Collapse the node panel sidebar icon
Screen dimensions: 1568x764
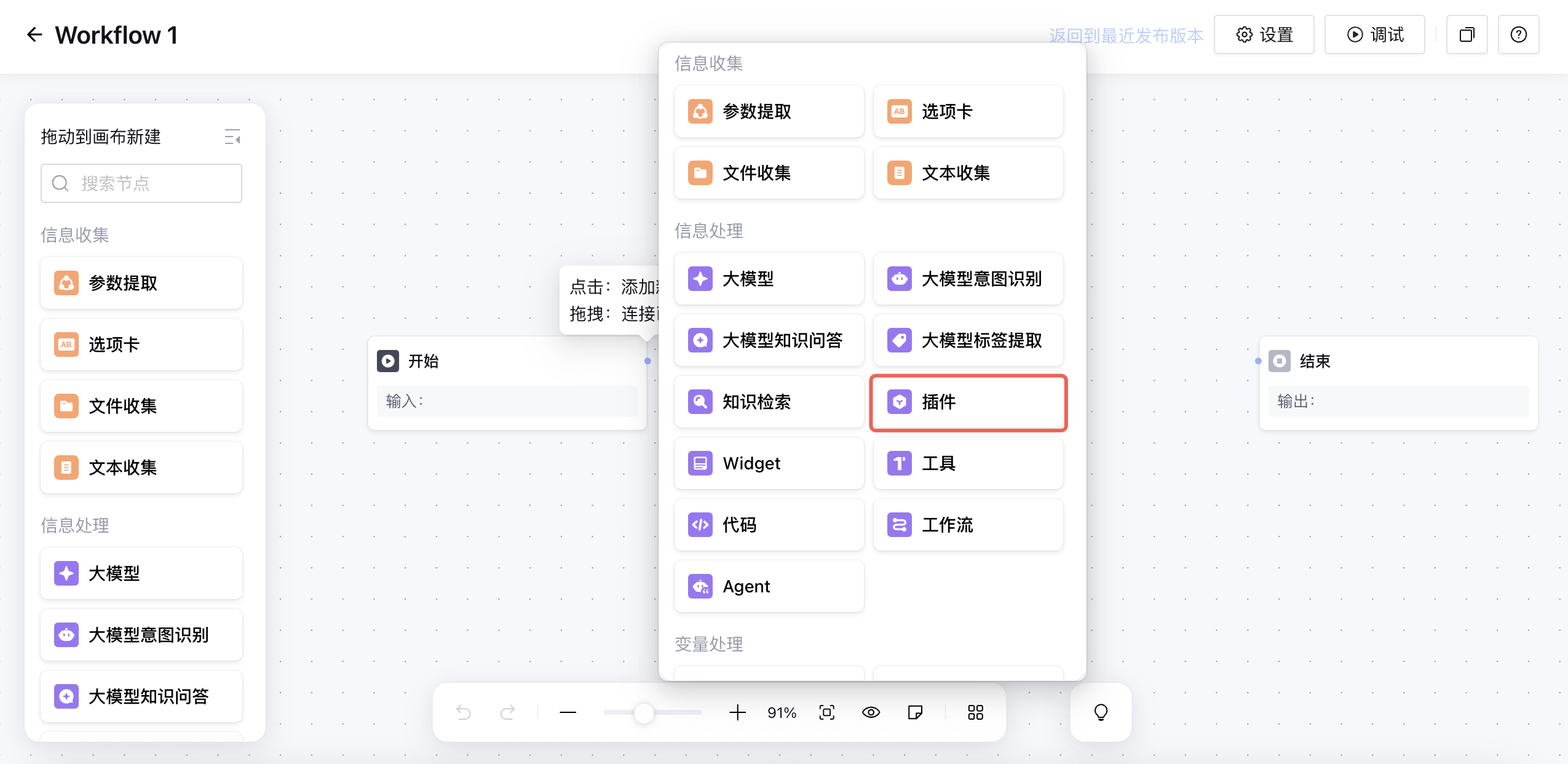pos(232,137)
